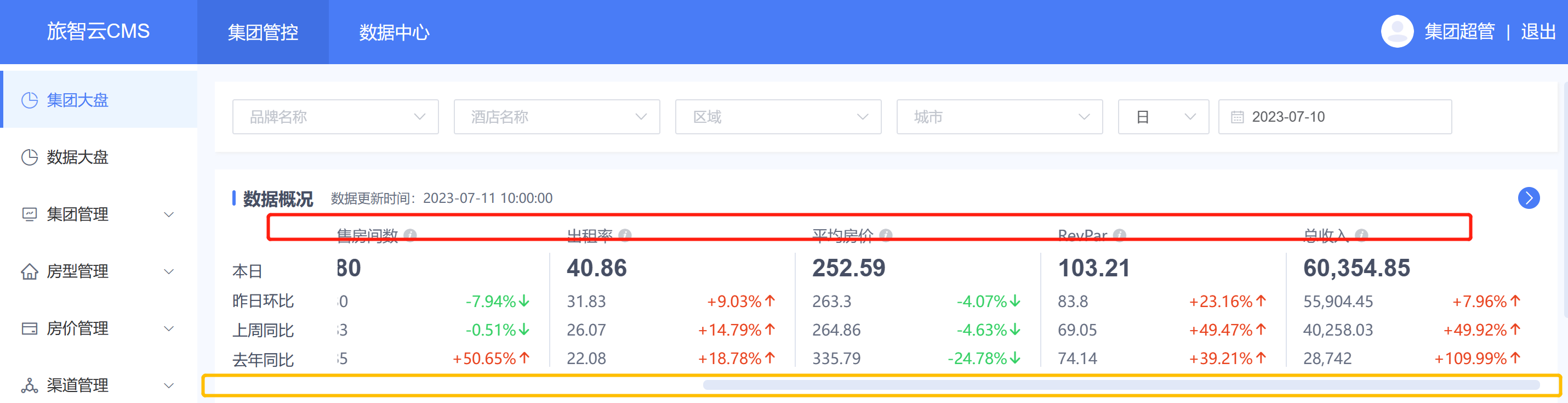1568x403 pixels.
Task: Expand 房价管理 chevron arrow
Action: click(169, 329)
